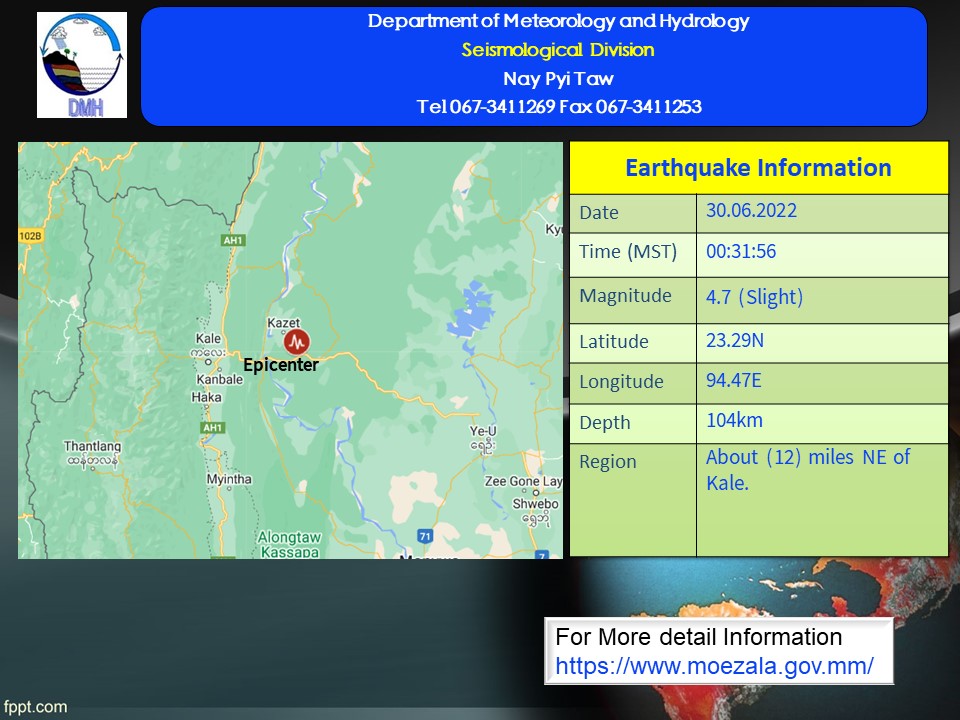
Task: Select the Ye-U town label on the map
Action: coord(483,432)
